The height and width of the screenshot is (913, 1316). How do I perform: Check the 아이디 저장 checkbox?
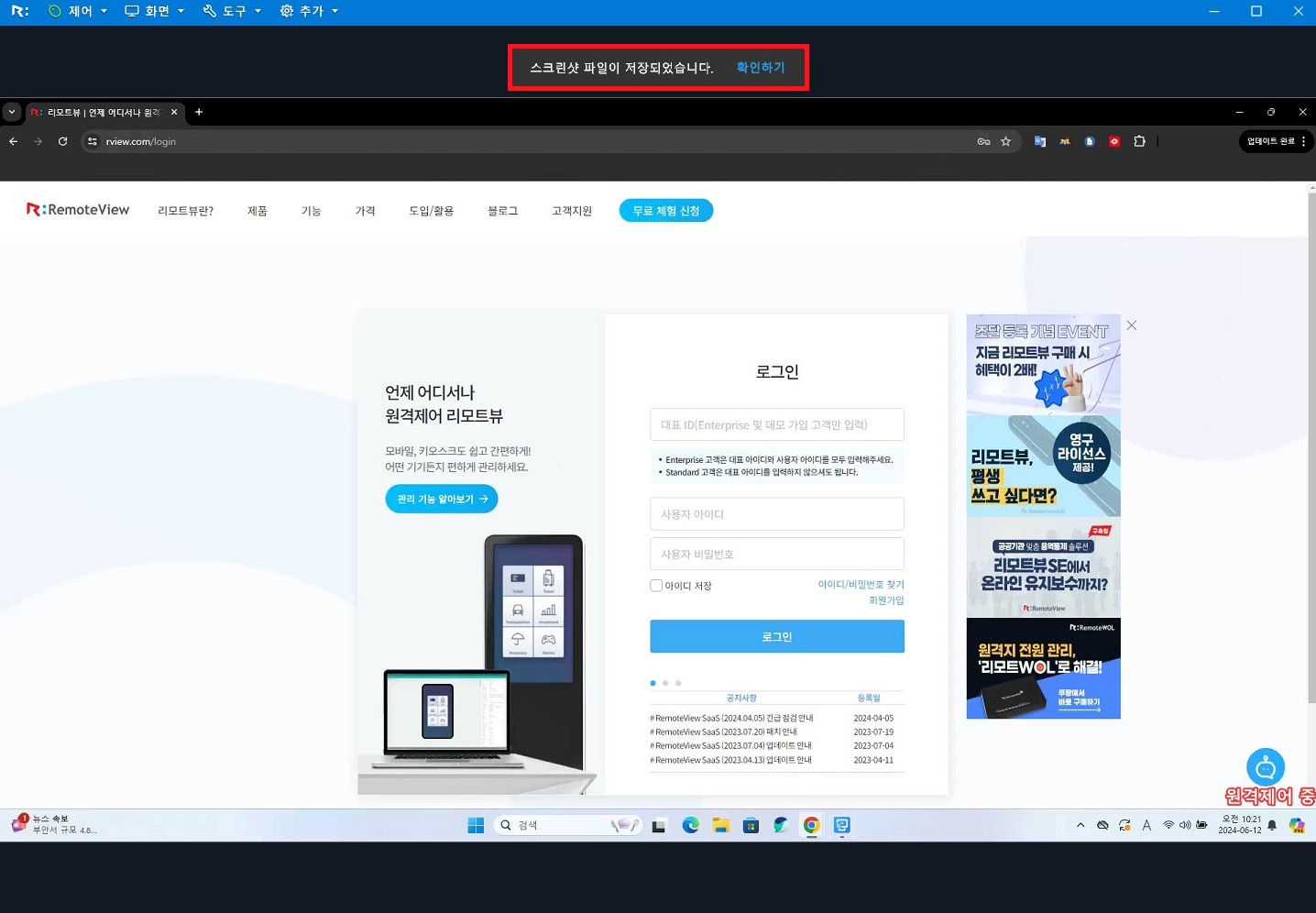click(656, 586)
